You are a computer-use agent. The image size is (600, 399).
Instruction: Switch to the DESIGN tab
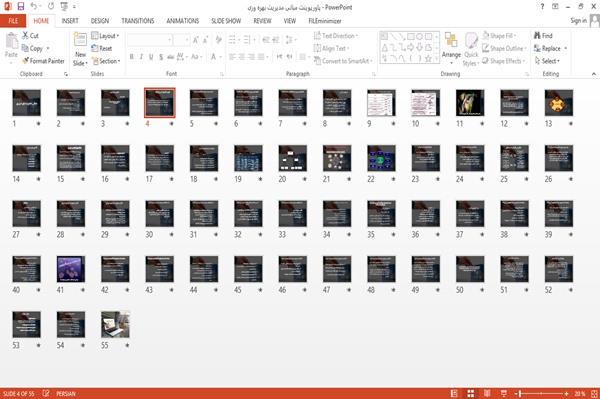tap(100, 21)
